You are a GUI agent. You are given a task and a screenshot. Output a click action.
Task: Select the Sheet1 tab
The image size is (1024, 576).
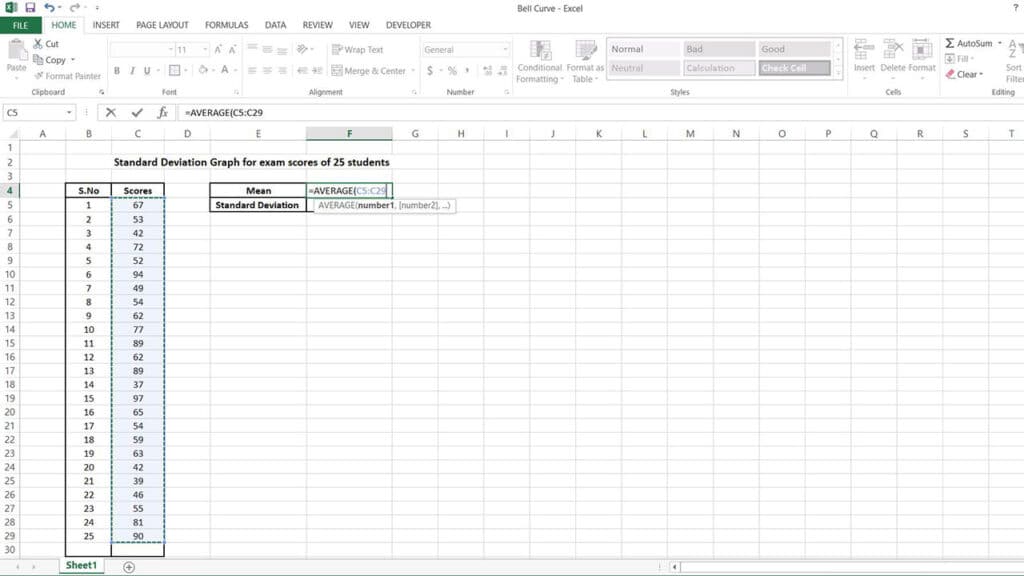(x=80, y=565)
